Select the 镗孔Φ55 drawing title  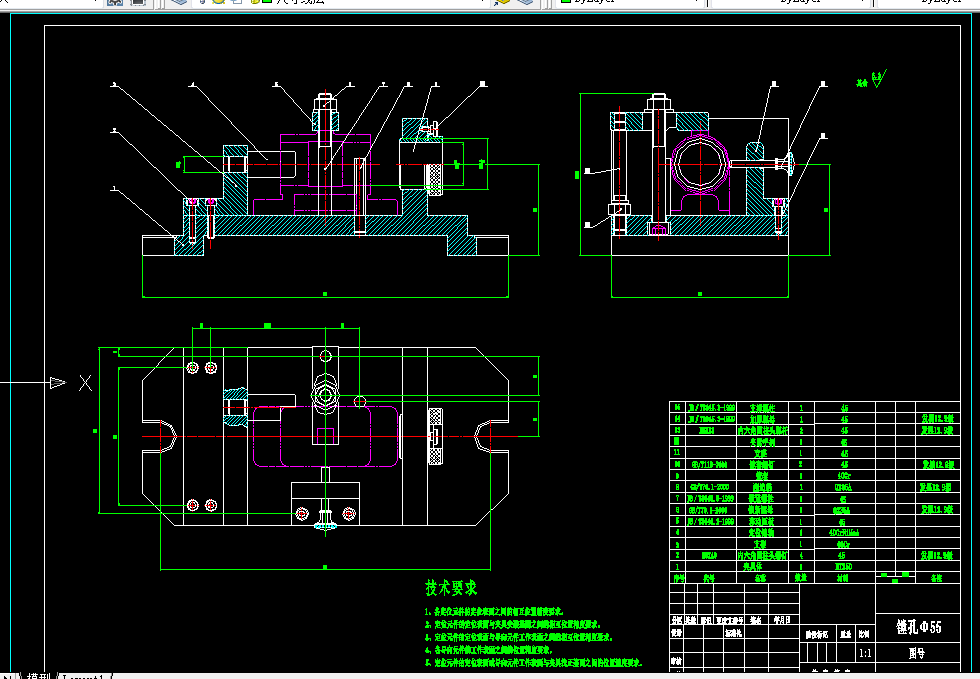pos(918,627)
